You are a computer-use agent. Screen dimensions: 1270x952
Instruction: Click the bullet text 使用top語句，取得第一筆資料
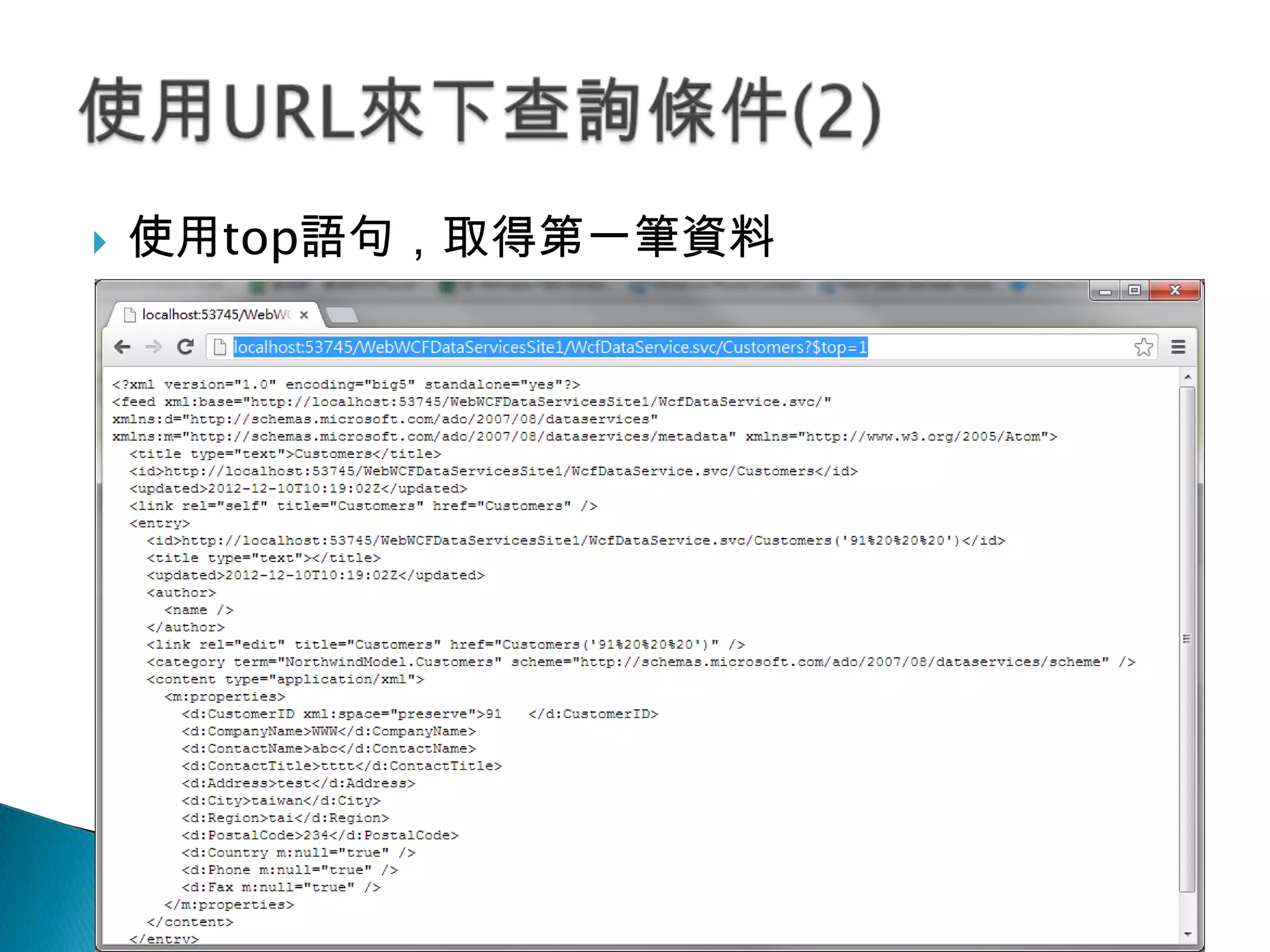point(452,237)
